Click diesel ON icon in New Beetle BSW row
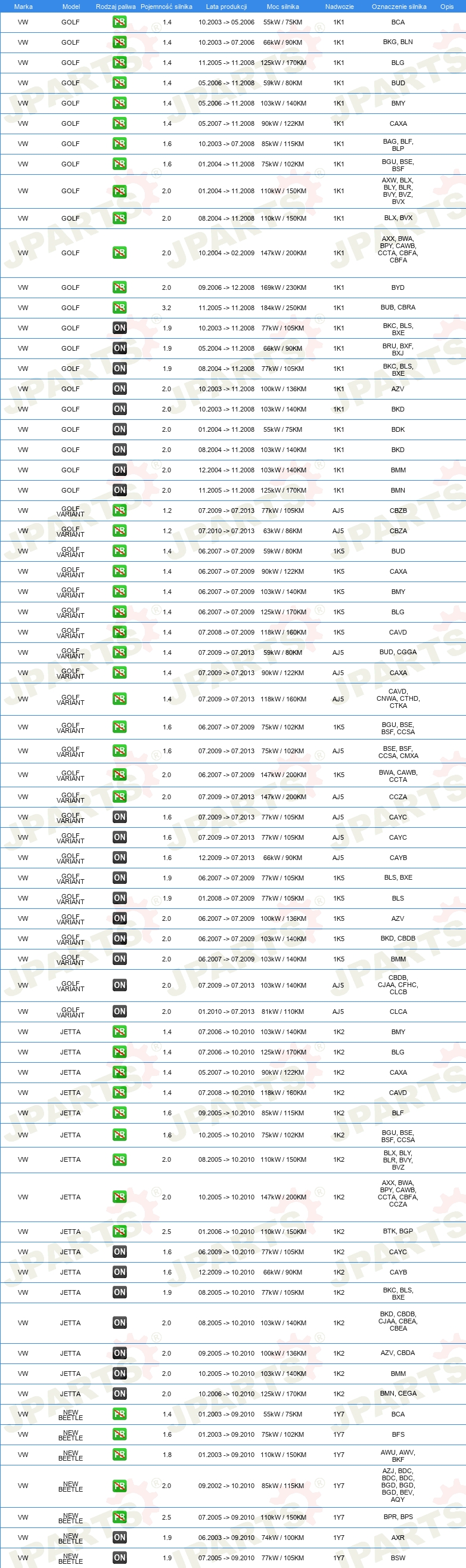The height and width of the screenshot is (1568, 466). point(120,1558)
